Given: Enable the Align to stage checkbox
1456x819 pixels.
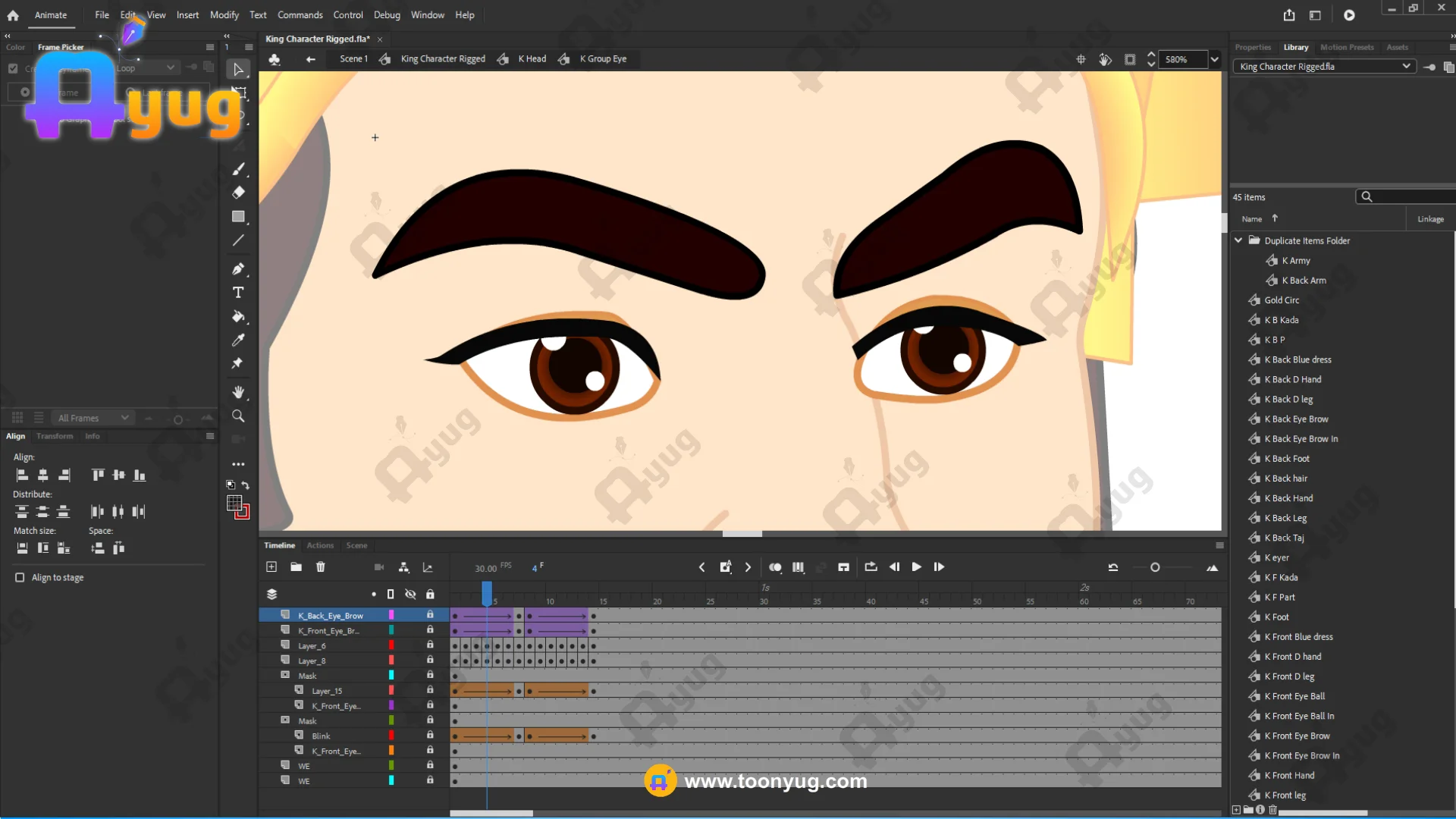Looking at the screenshot, I should click(x=20, y=578).
